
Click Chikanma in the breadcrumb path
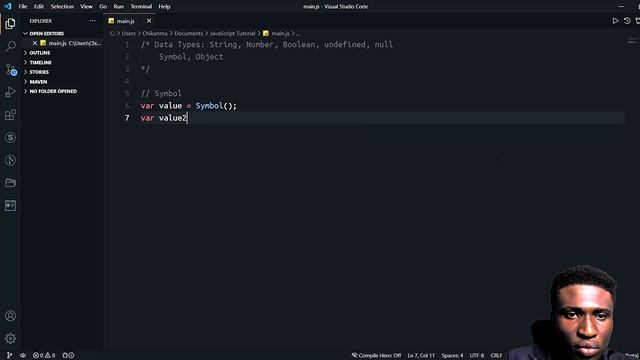click(155, 33)
